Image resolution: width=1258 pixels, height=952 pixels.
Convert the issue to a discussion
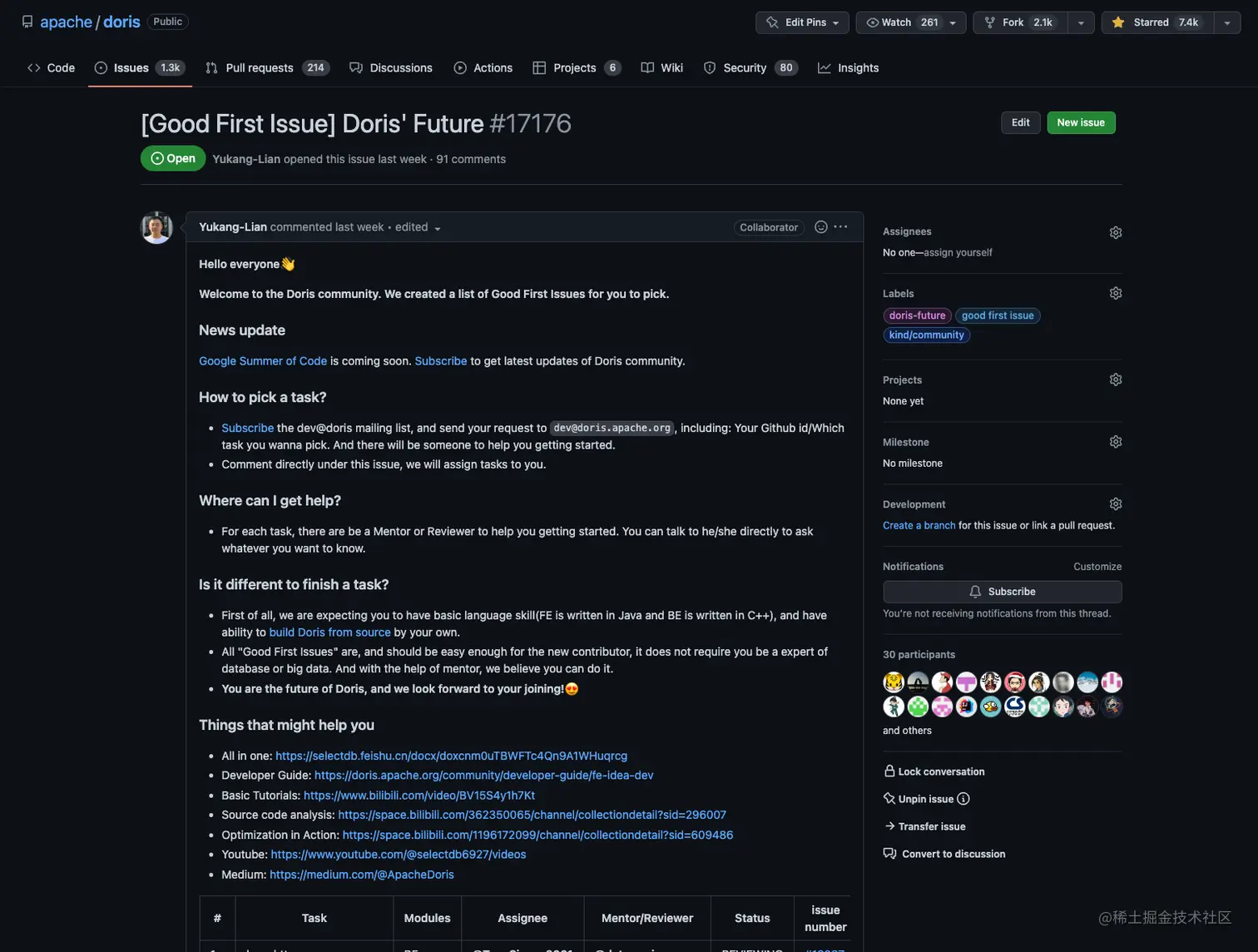coord(944,854)
